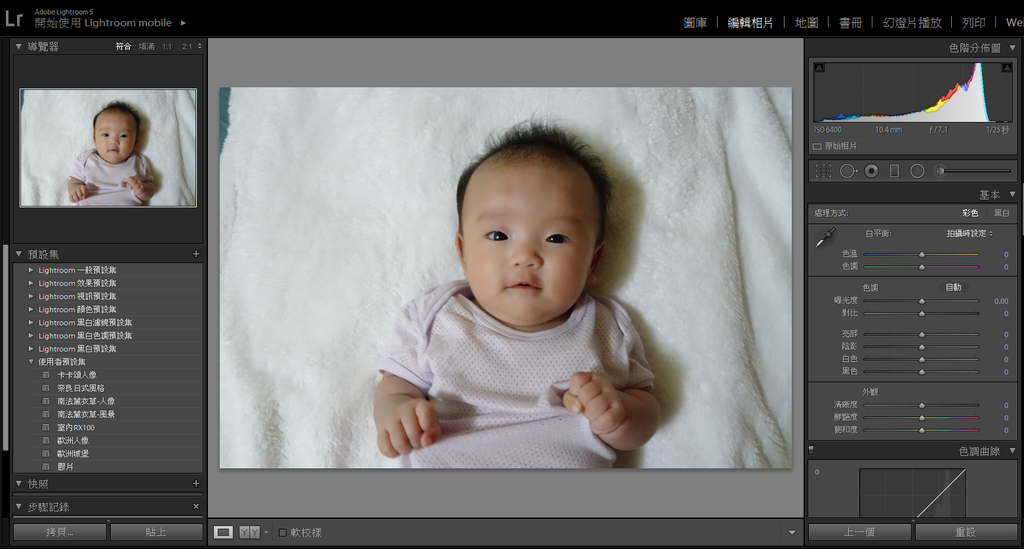
Task: Apply the 室內RX100 preset
Action: (76, 428)
